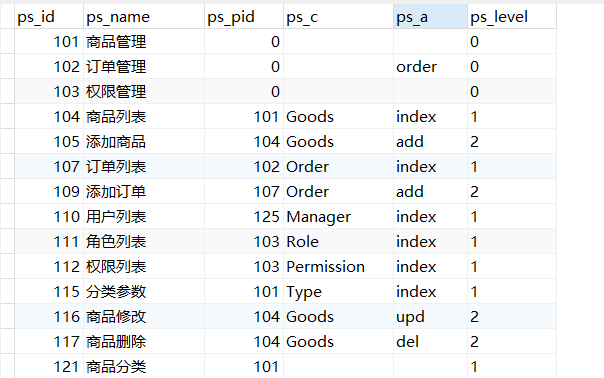Select the Order cell in row 107
The image size is (604, 378).
coord(338,167)
